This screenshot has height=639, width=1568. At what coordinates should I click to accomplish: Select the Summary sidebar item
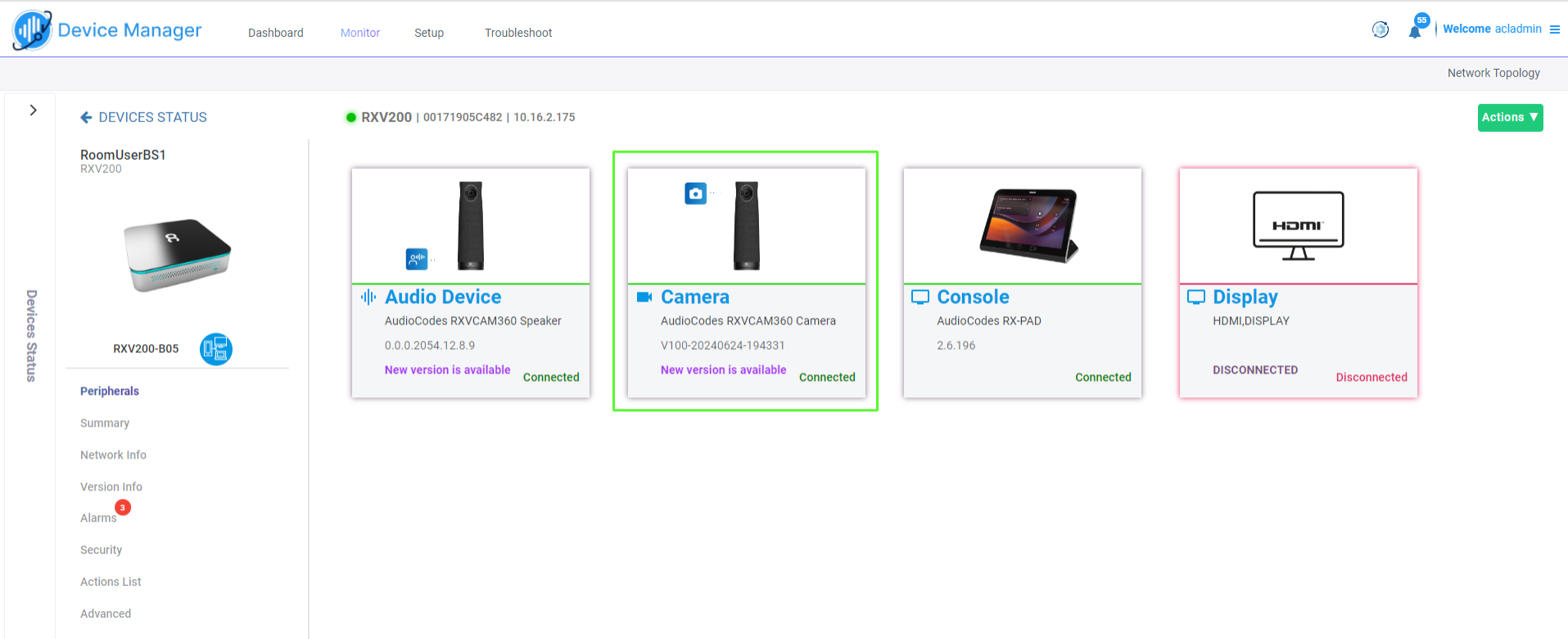click(105, 423)
